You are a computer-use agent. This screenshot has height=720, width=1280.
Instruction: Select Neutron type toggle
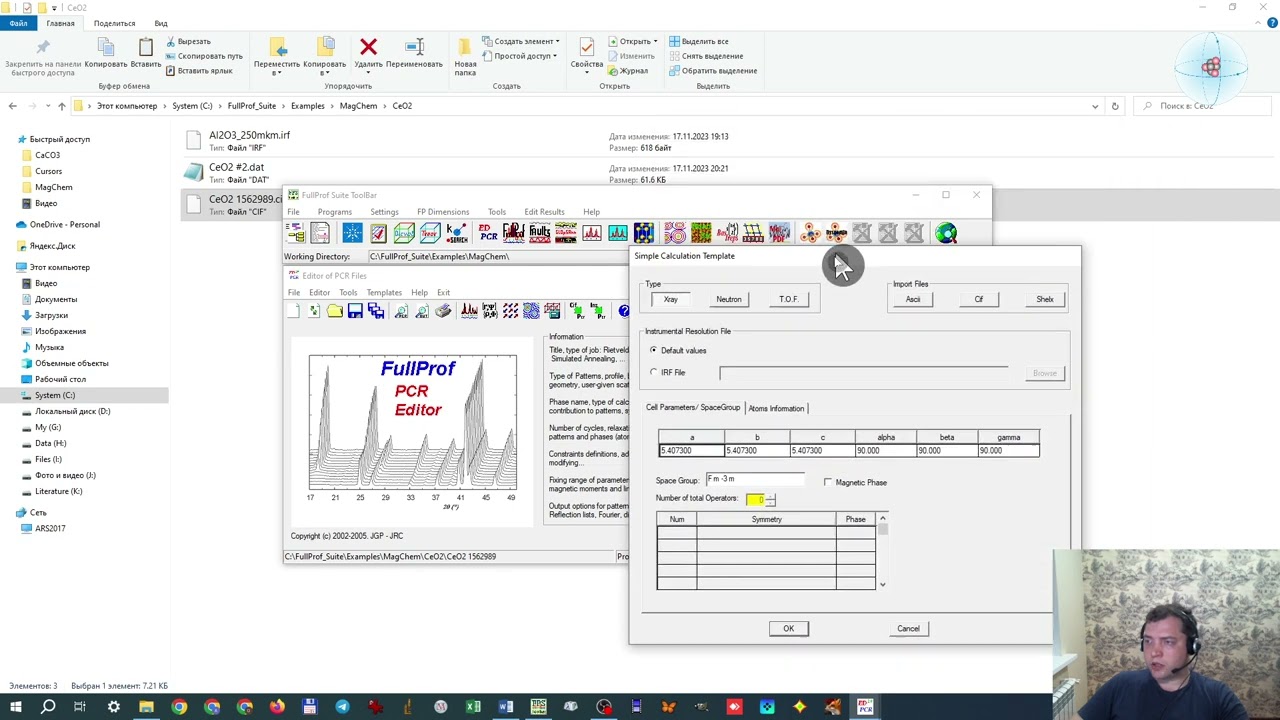coord(729,299)
